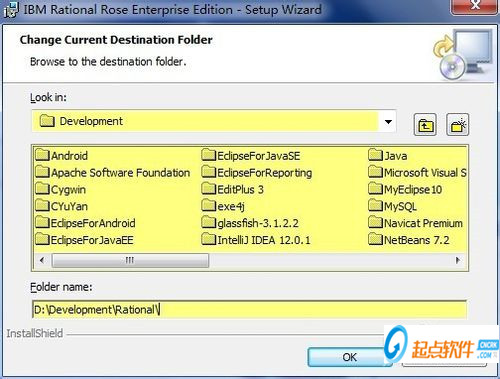Select the NetBeans 7.2 folder
This screenshot has width=500, height=379.
(x=409, y=240)
